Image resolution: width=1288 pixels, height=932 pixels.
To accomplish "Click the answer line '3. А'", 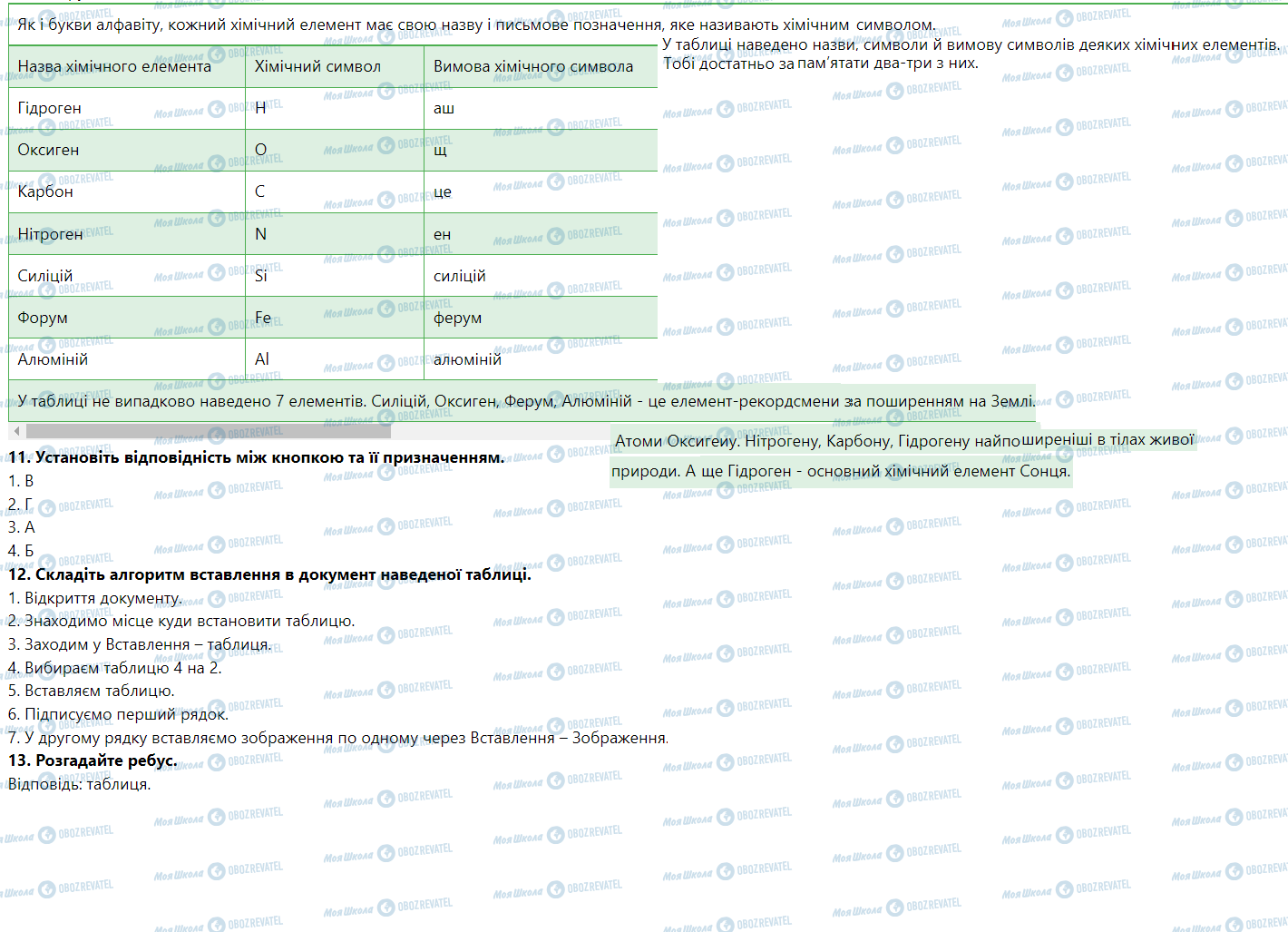I will click(x=22, y=527).
